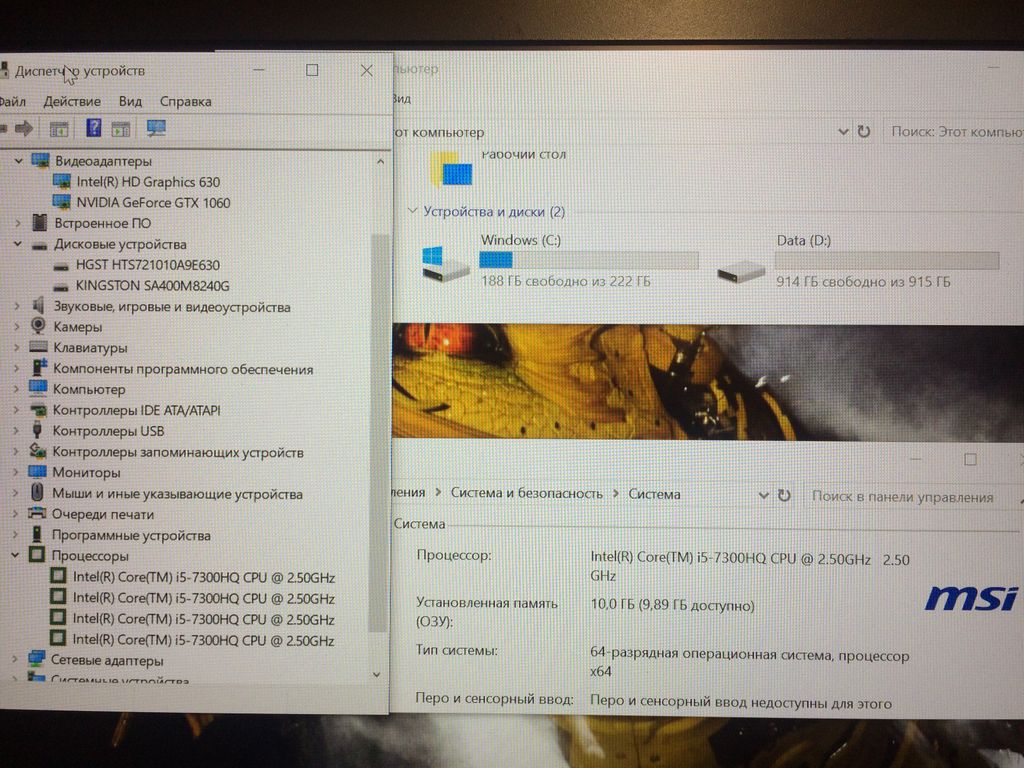Select the Windows (C:) drive icon

point(445,264)
